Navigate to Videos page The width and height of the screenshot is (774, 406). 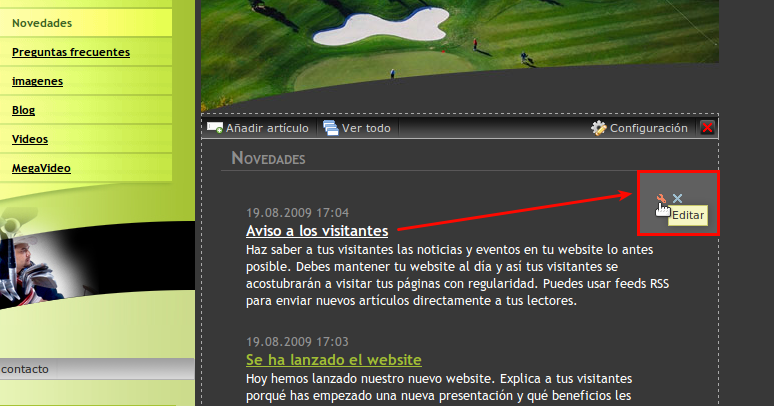[30, 139]
